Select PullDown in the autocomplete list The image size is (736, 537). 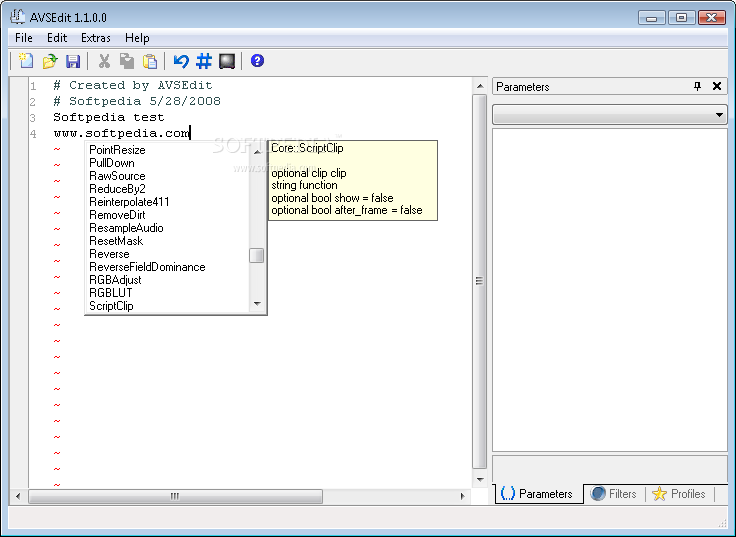point(112,163)
